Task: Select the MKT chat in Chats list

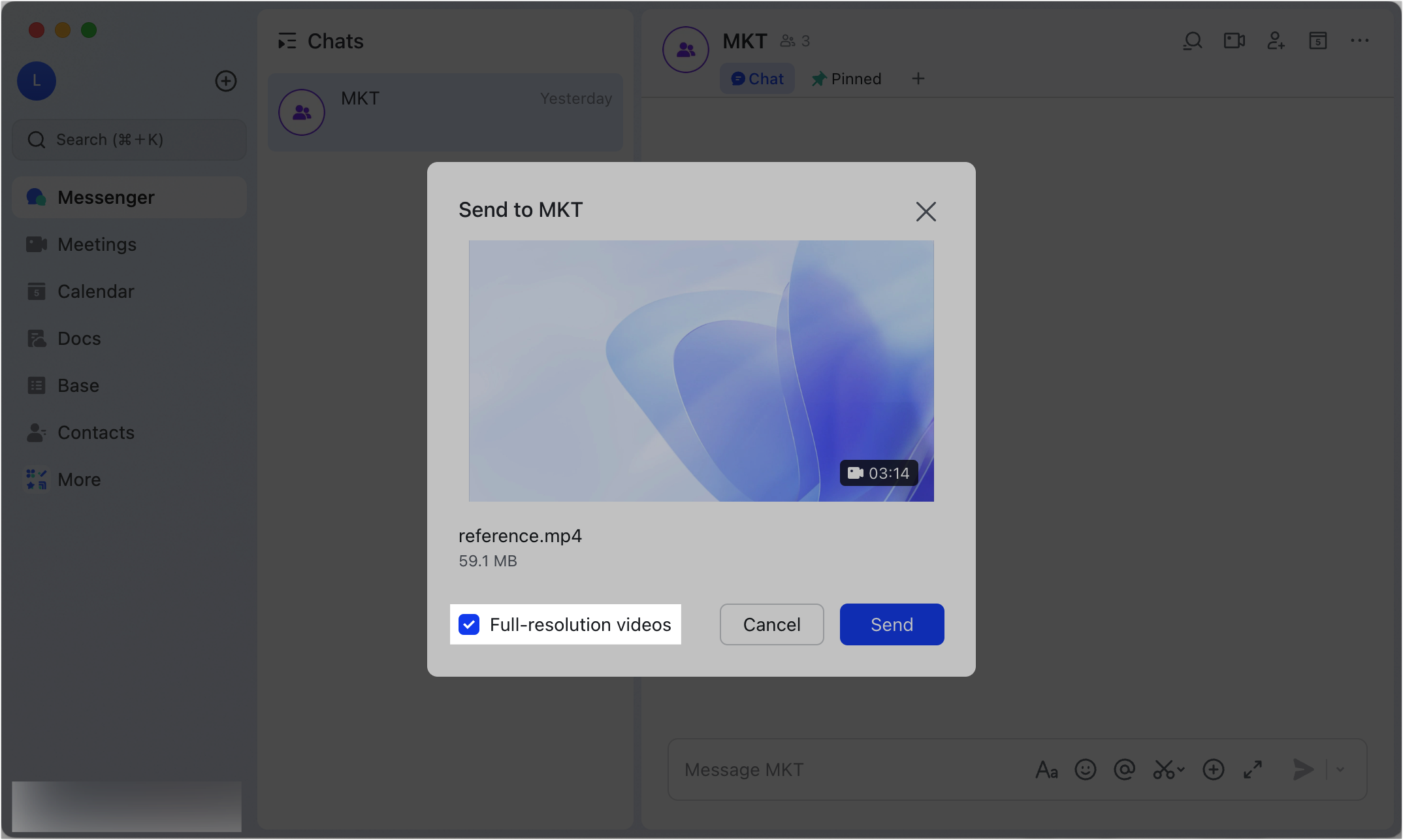Action: coord(445,112)
